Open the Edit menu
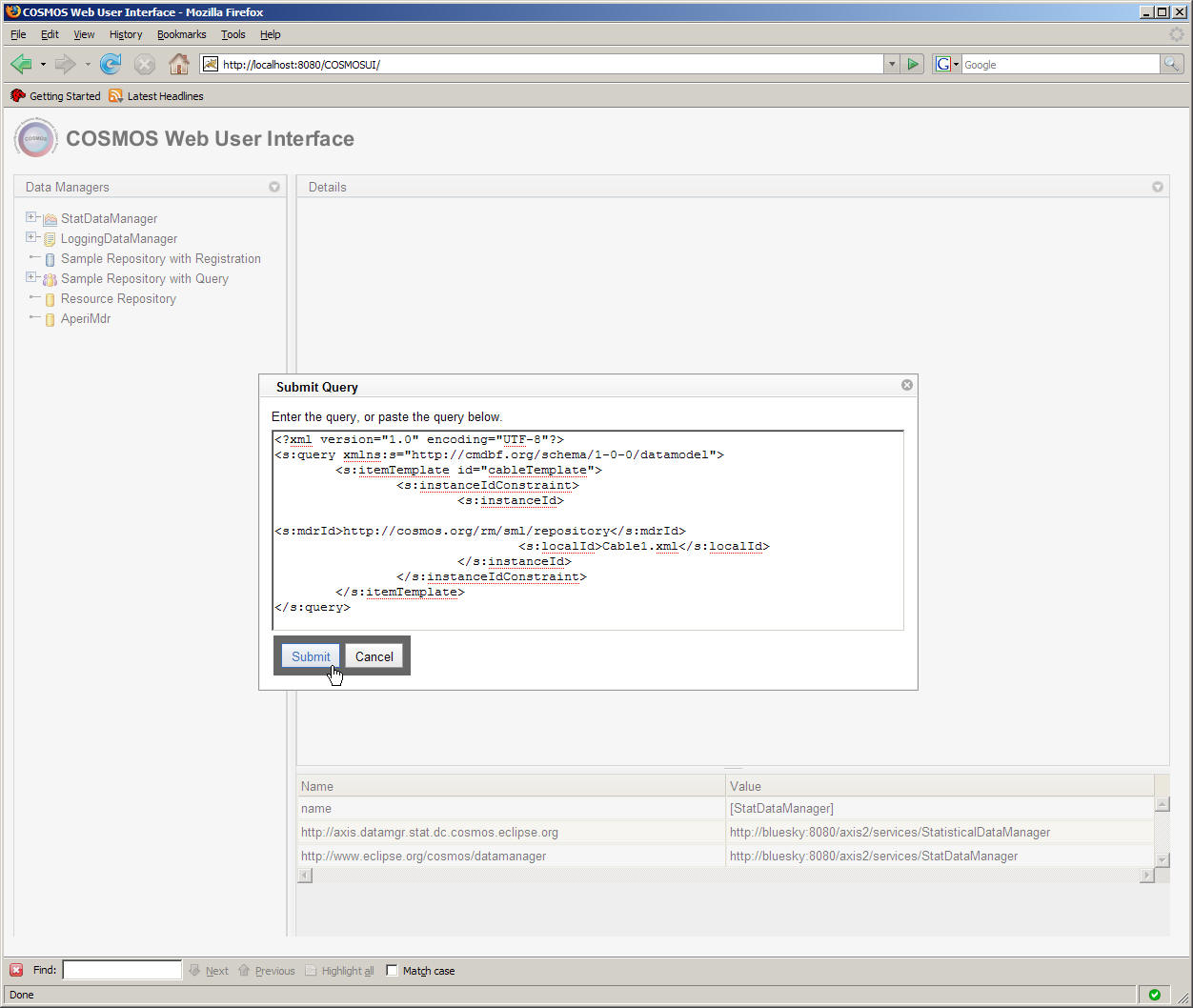 pos(50,34)
